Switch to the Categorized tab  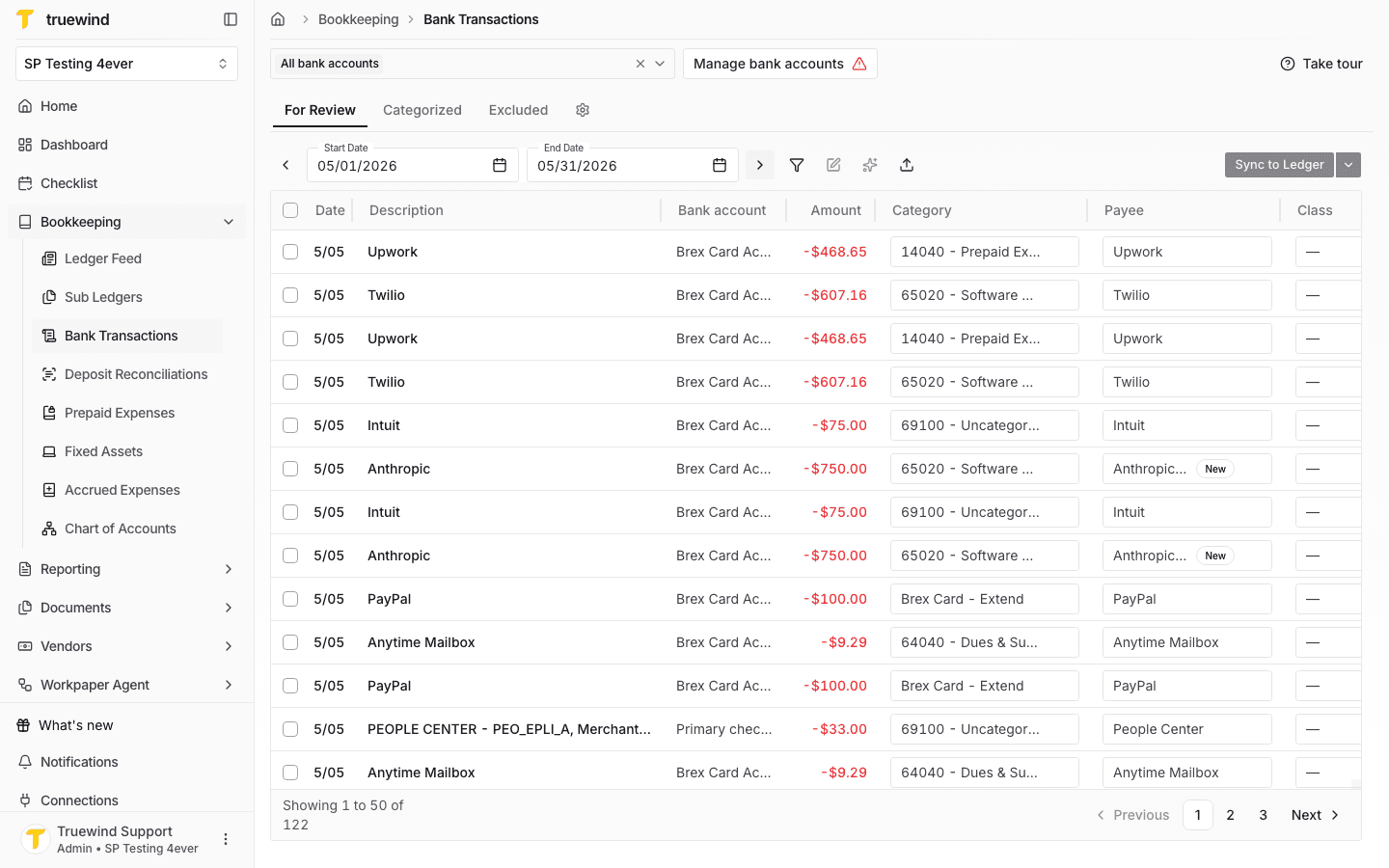click(422, 110)
